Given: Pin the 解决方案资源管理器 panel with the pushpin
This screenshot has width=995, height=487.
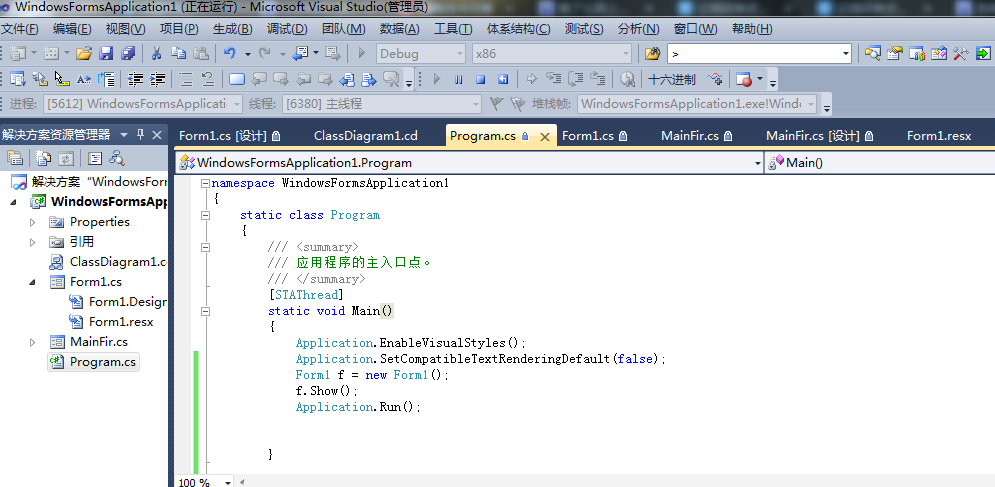Looking at the screenshot, I should (x=140, y=135).
